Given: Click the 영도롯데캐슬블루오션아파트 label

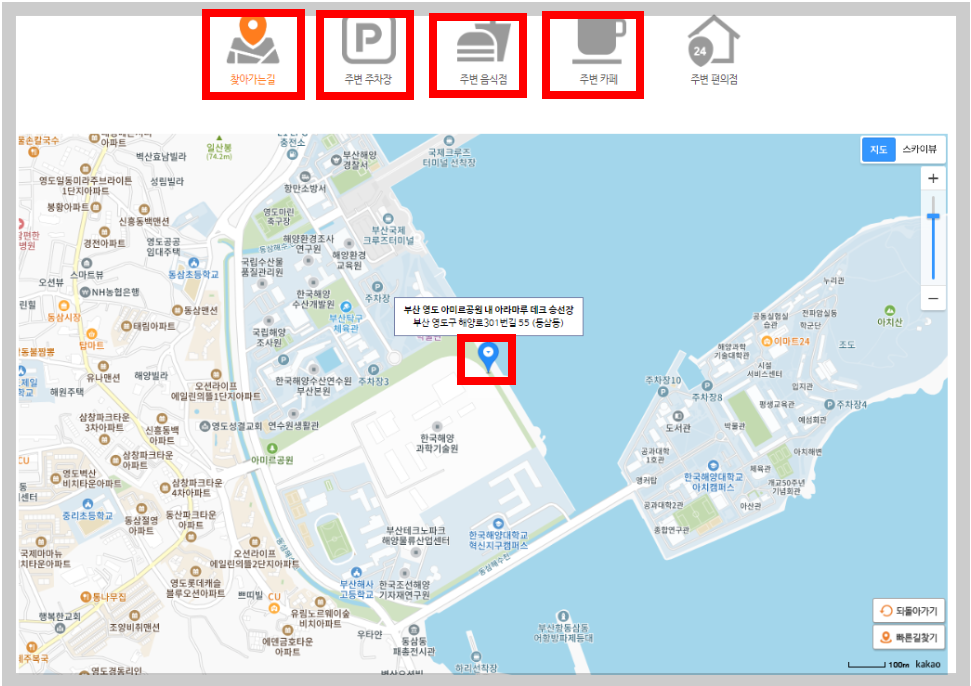Looking at the screenshot, I should click(x=195, y=588).
